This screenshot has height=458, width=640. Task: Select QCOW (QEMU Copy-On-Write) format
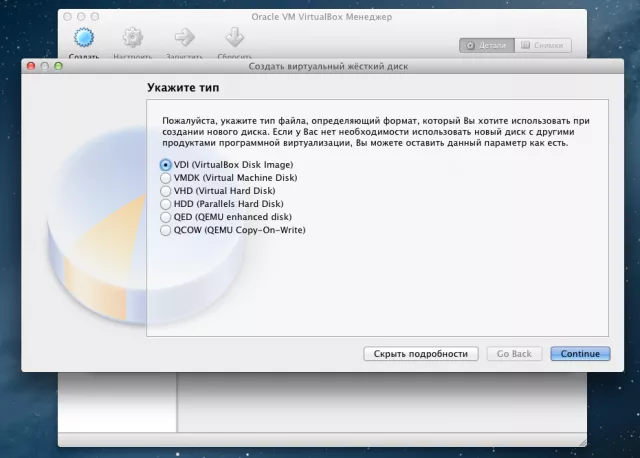tap(166, 229)
